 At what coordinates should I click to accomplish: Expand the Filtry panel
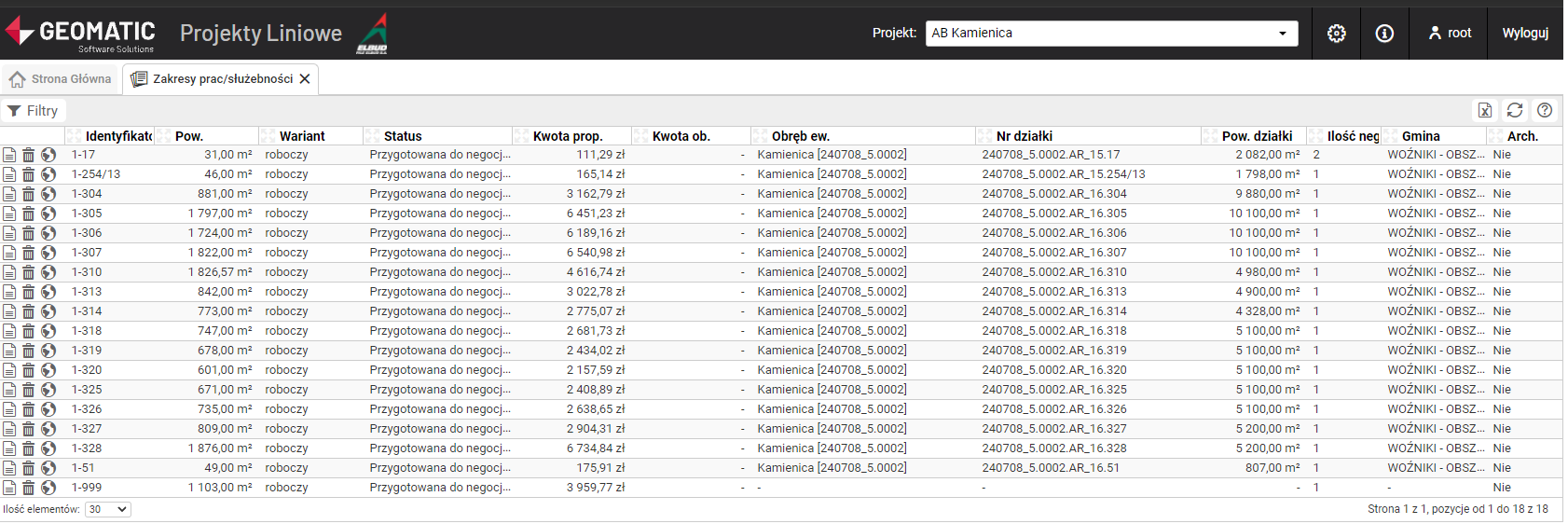[x=34, y=111]
